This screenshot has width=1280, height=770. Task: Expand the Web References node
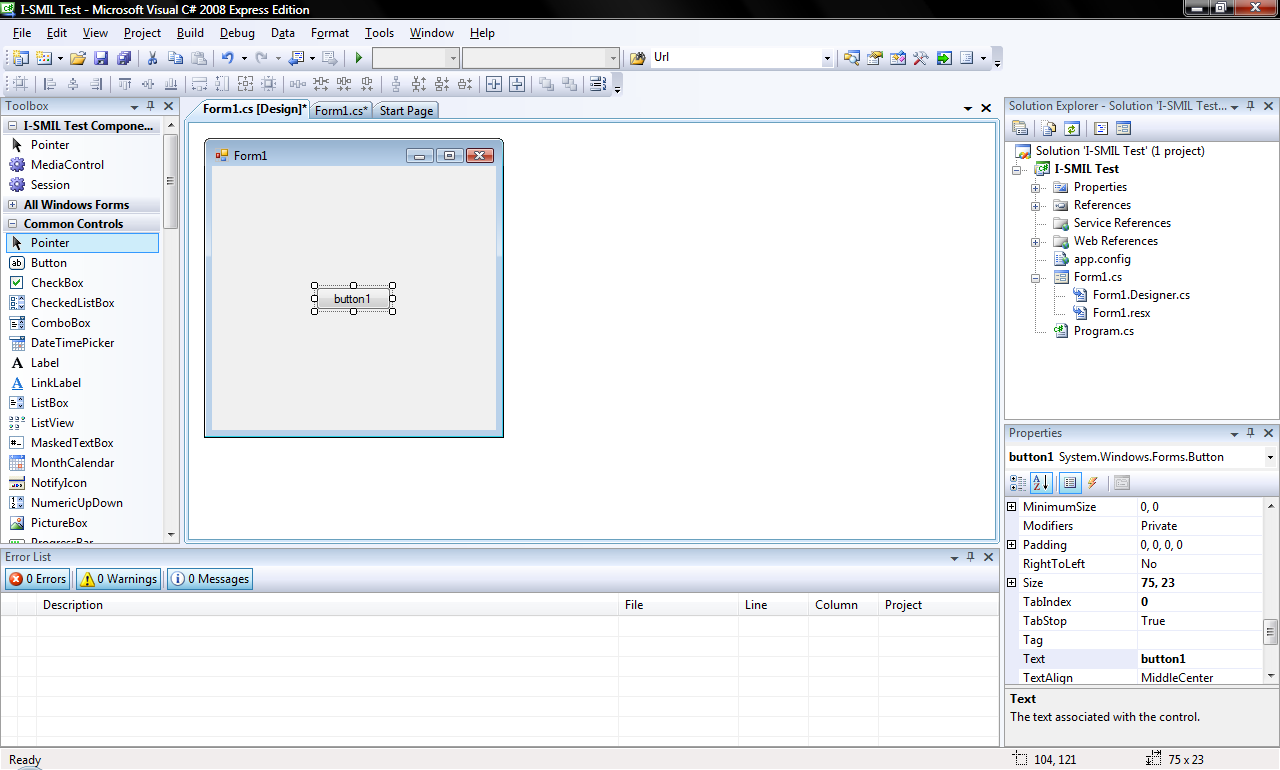tap(1036, 241)
